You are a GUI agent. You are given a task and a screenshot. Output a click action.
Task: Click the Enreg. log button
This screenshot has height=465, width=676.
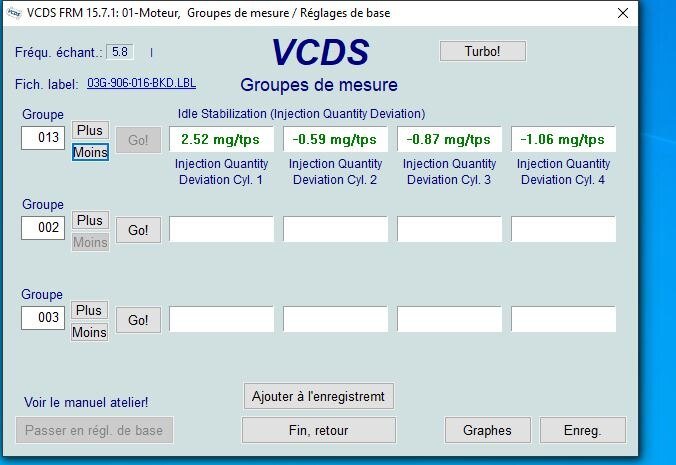click(582, 430)
